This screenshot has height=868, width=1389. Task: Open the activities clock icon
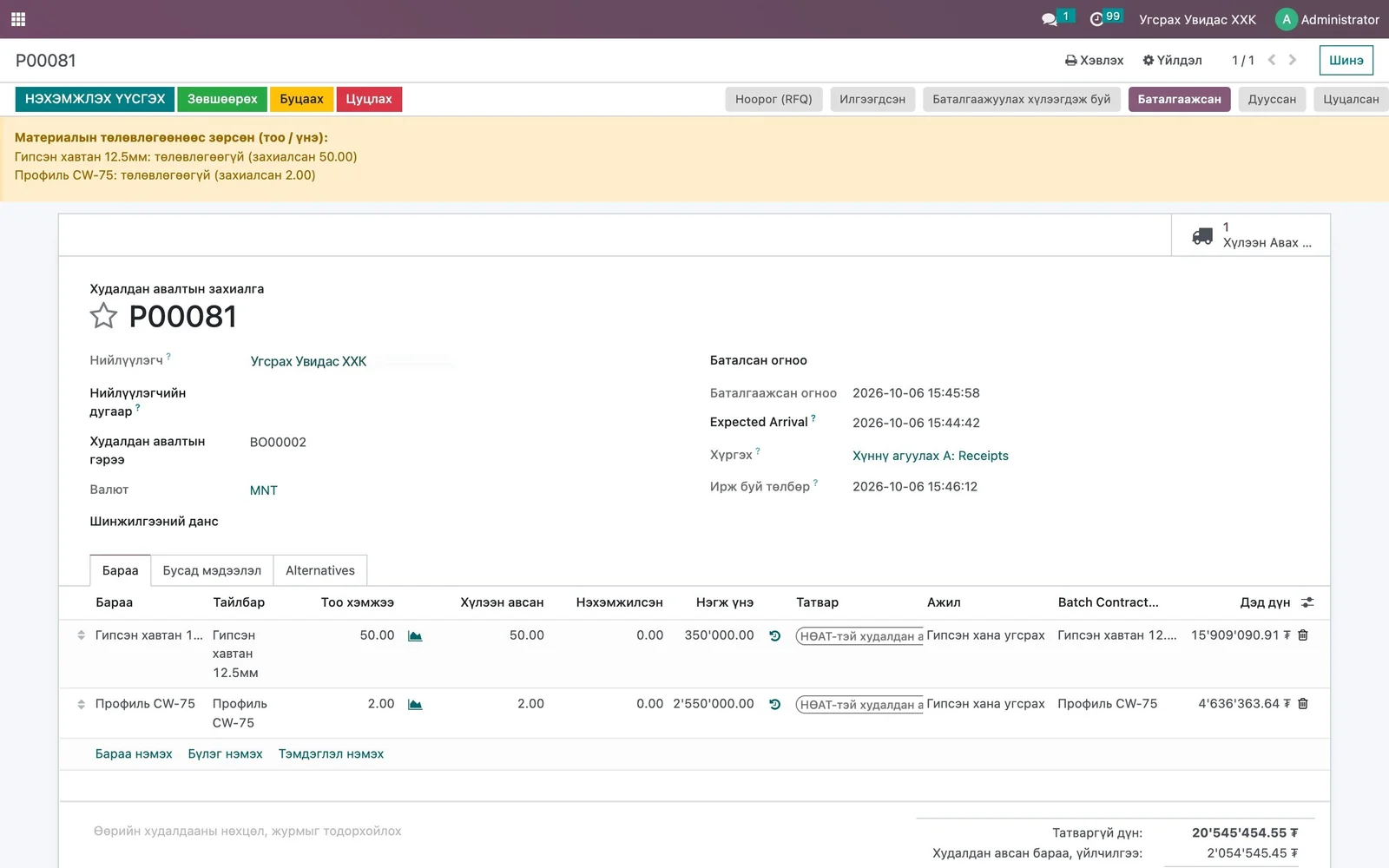[x=1096, y=19]
